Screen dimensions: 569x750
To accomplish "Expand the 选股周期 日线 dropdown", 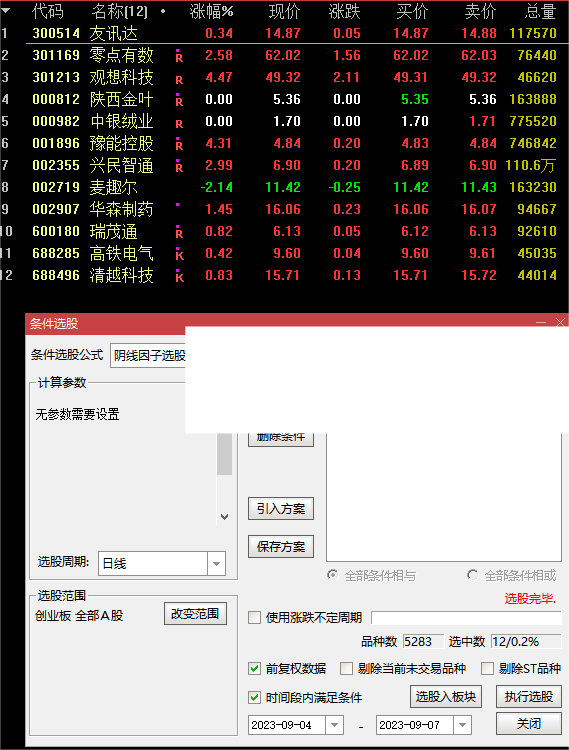I will (216, 563).
